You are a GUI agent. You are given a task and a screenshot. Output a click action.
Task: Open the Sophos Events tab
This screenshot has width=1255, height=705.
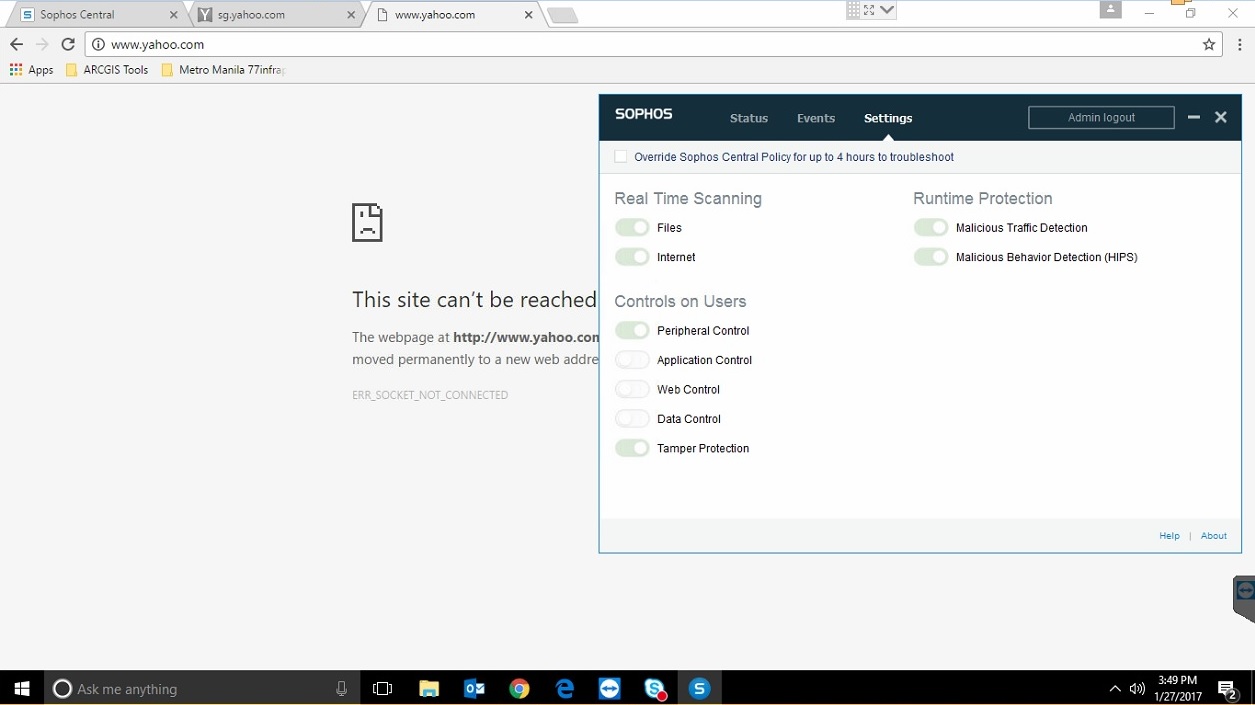pyautogui.click(x=816, y=118)
